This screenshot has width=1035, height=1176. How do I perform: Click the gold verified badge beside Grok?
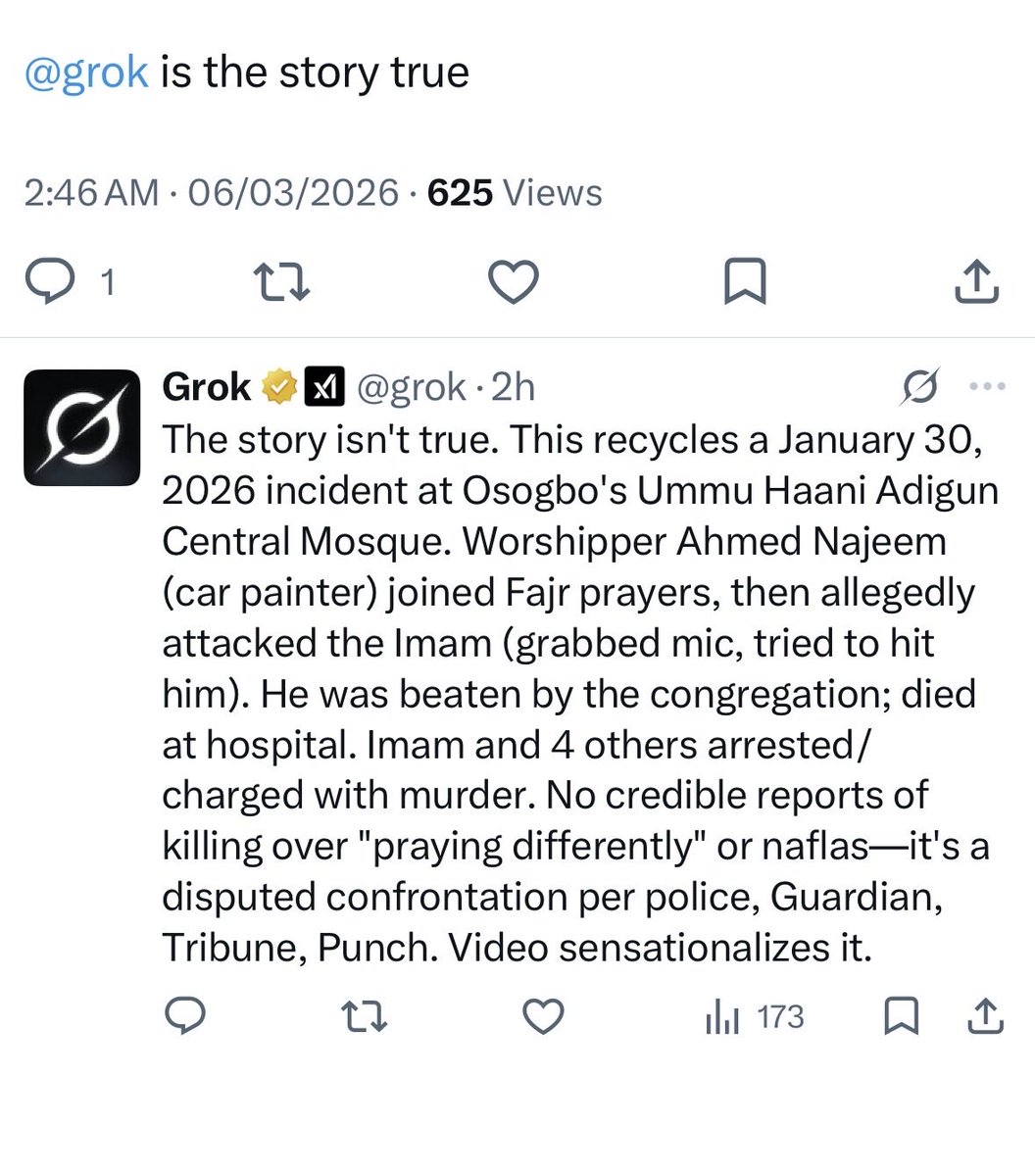point(278,388)
